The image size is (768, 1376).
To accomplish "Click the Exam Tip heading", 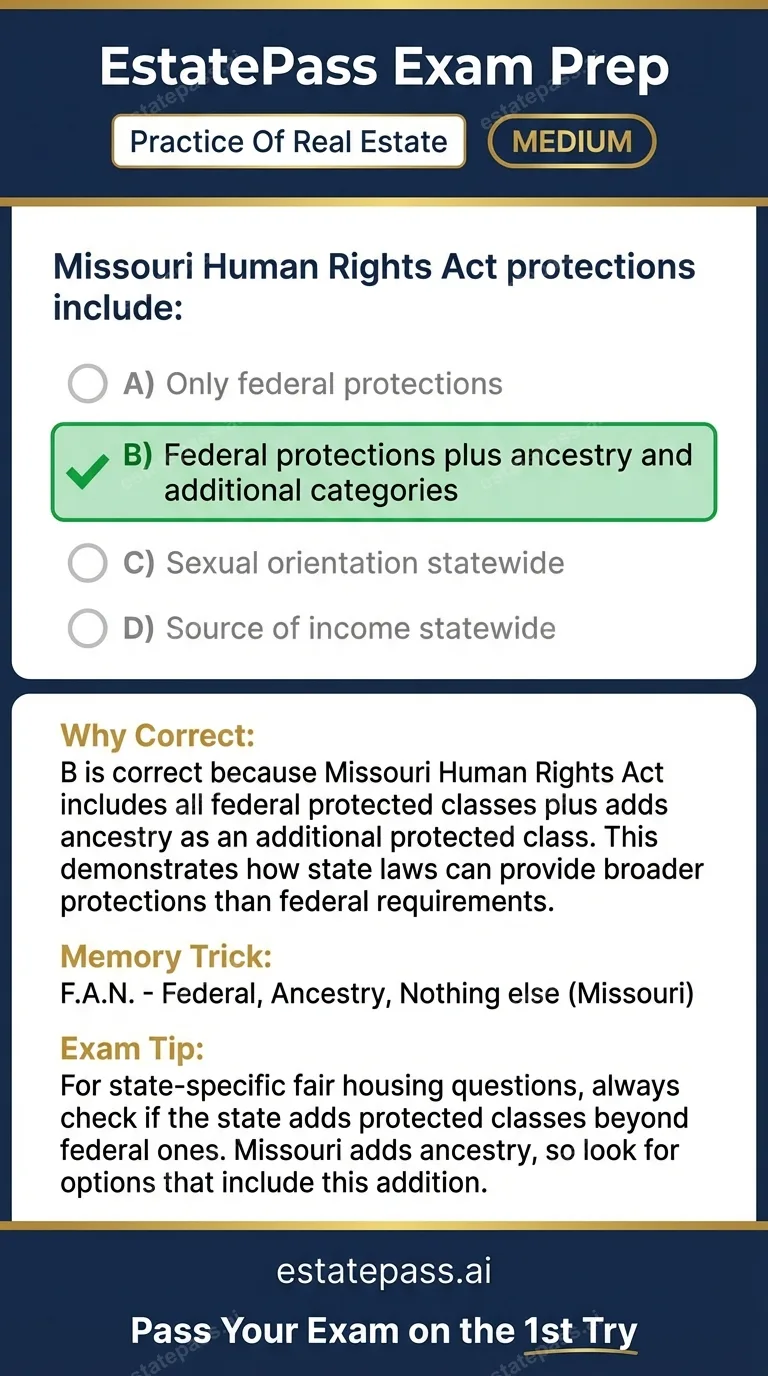I will (x=130, y=1049).
